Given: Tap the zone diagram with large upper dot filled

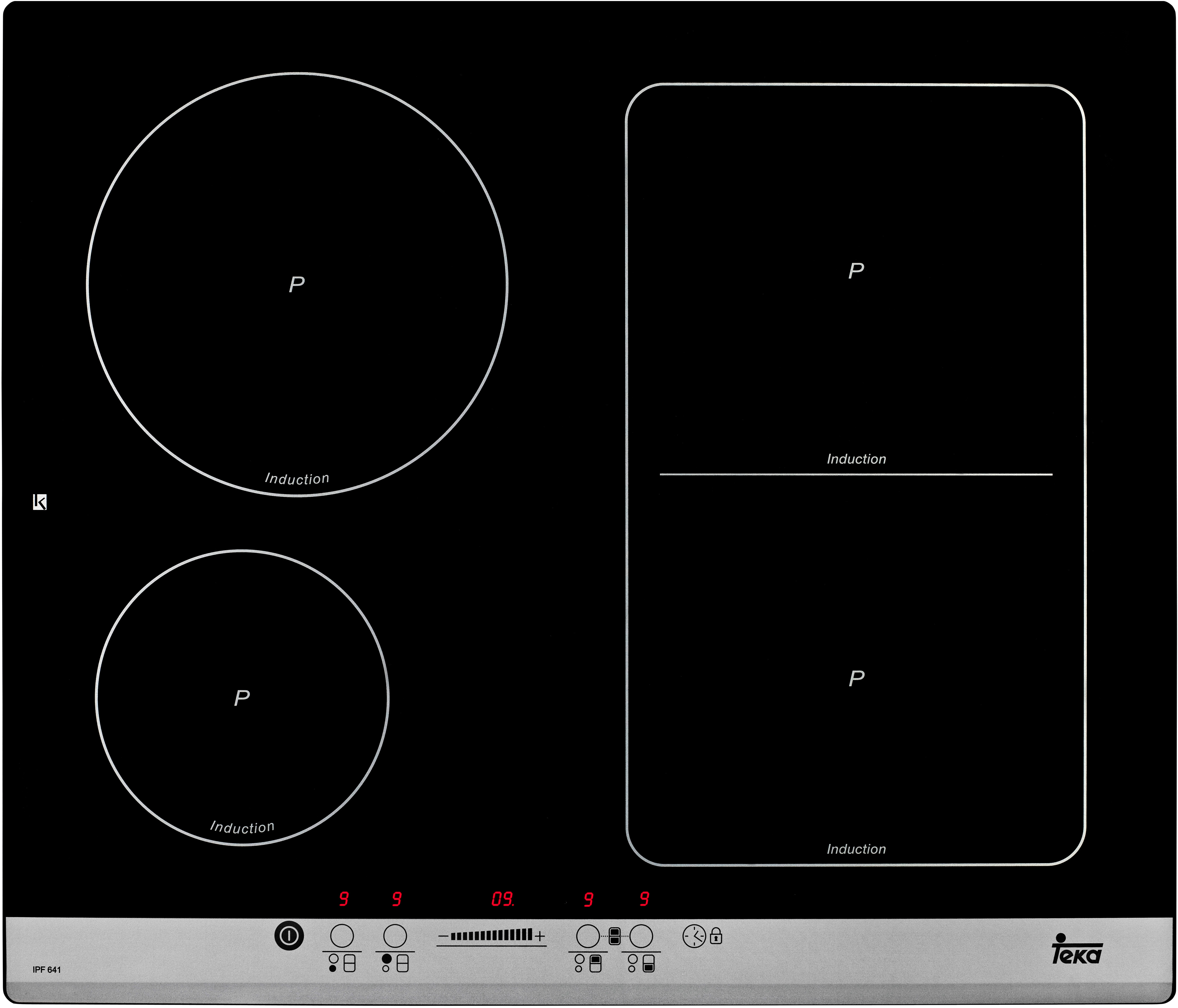Looking at the screenshot, I should point(395,963).
